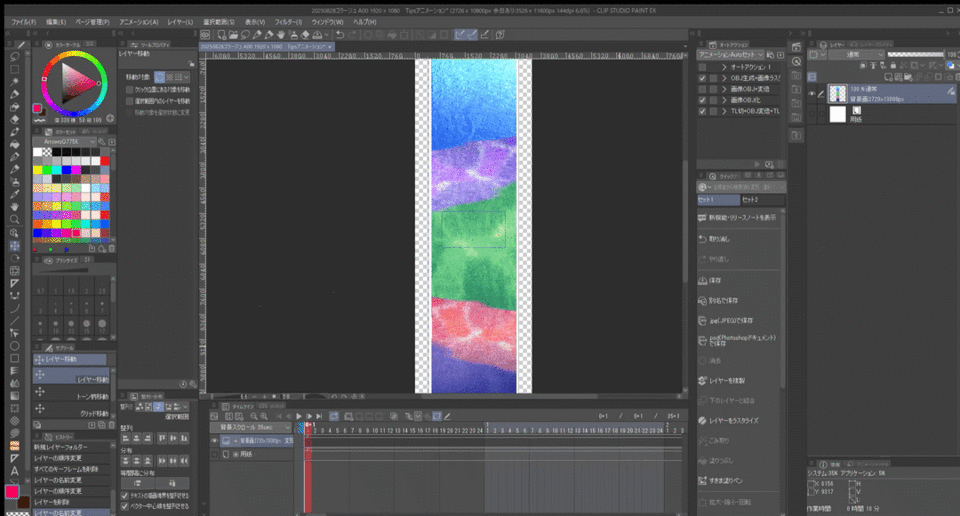Click the red main color swatch under the color wheel
This screenshot has height=516, width=960.
37,108
